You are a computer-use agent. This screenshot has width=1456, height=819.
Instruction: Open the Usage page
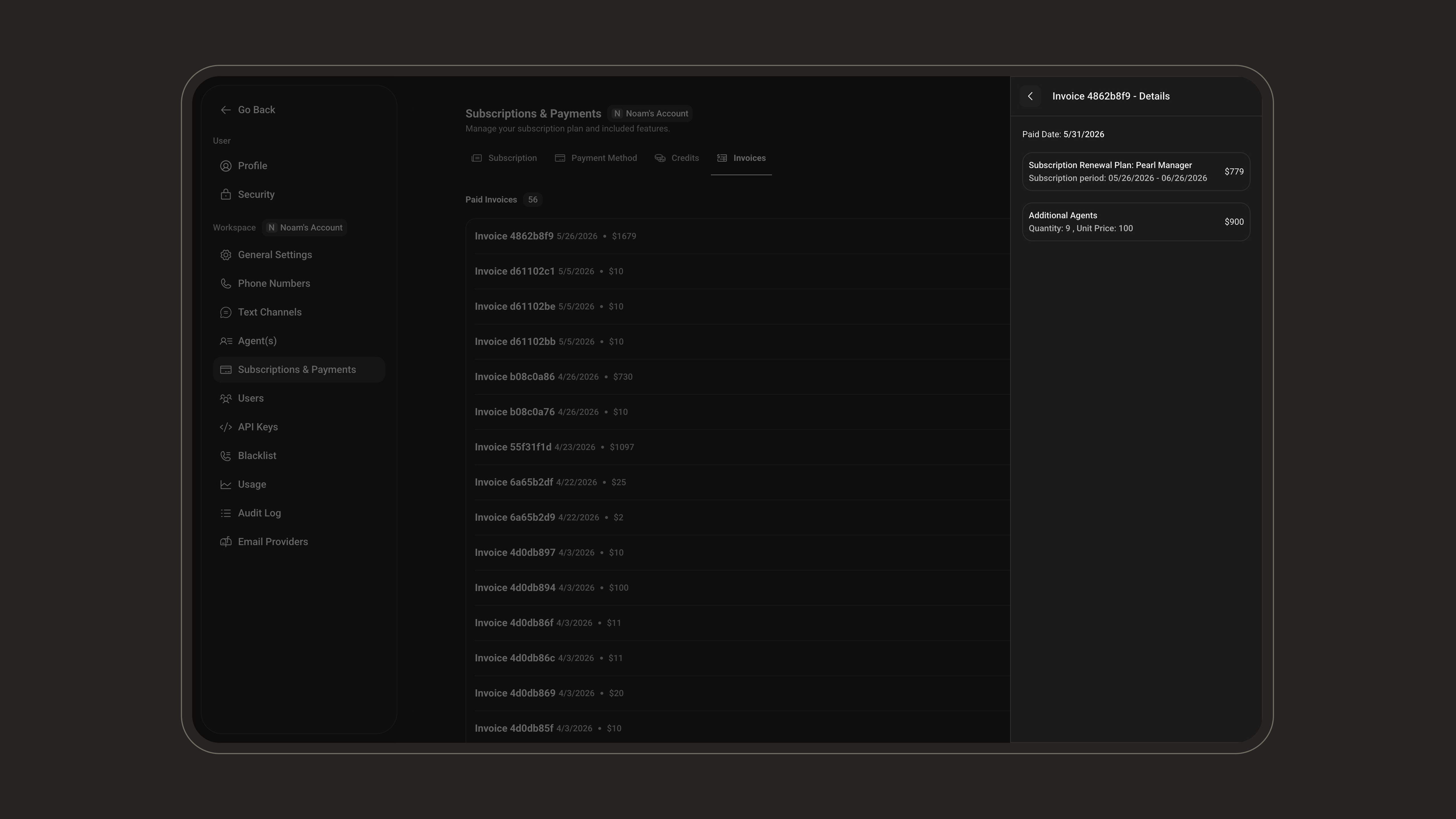299,484
